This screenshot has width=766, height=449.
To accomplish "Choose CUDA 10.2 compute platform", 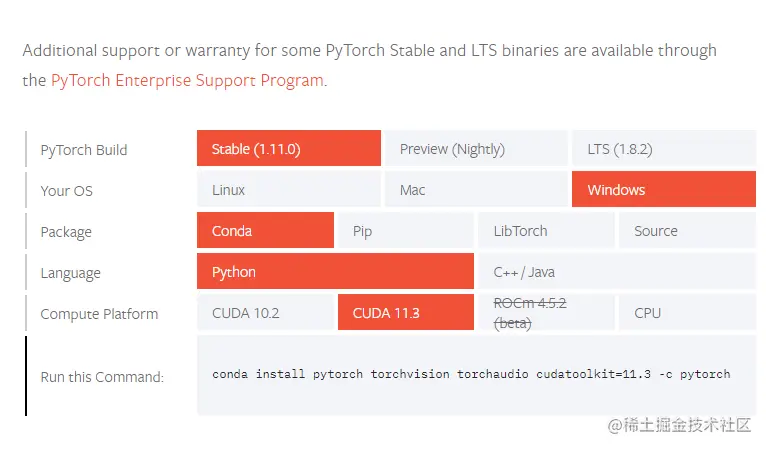I will (x=265, y=312).
